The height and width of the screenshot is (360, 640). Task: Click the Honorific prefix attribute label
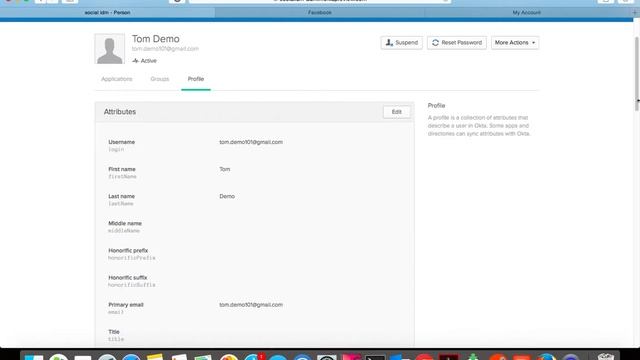[128, 251]
